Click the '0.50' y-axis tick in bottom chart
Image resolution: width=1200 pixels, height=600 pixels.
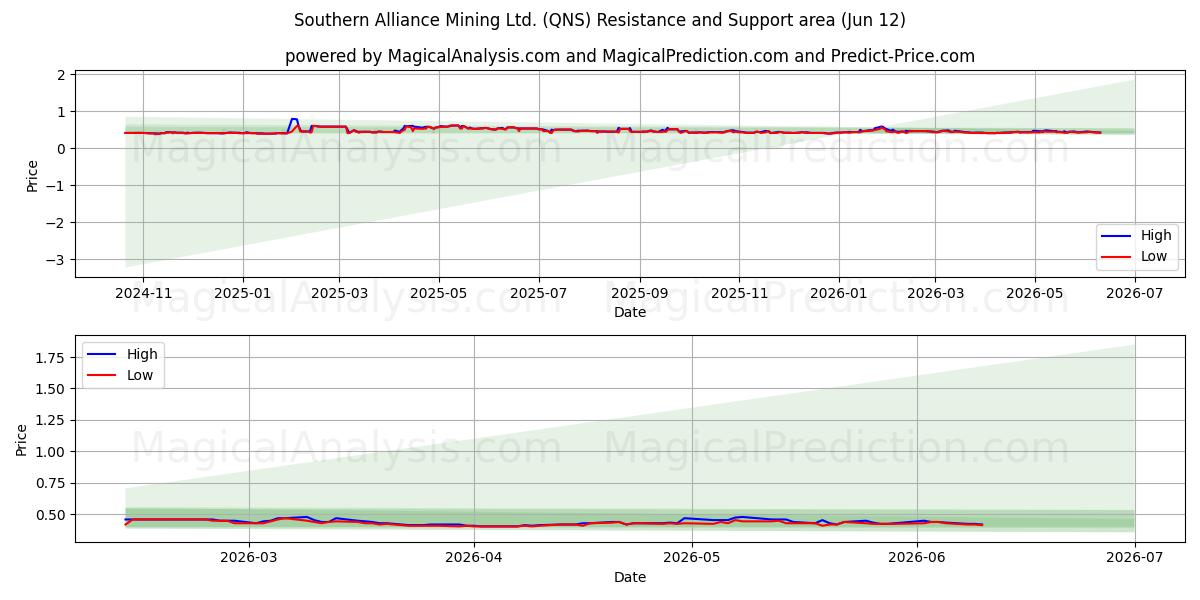[52, 515]
